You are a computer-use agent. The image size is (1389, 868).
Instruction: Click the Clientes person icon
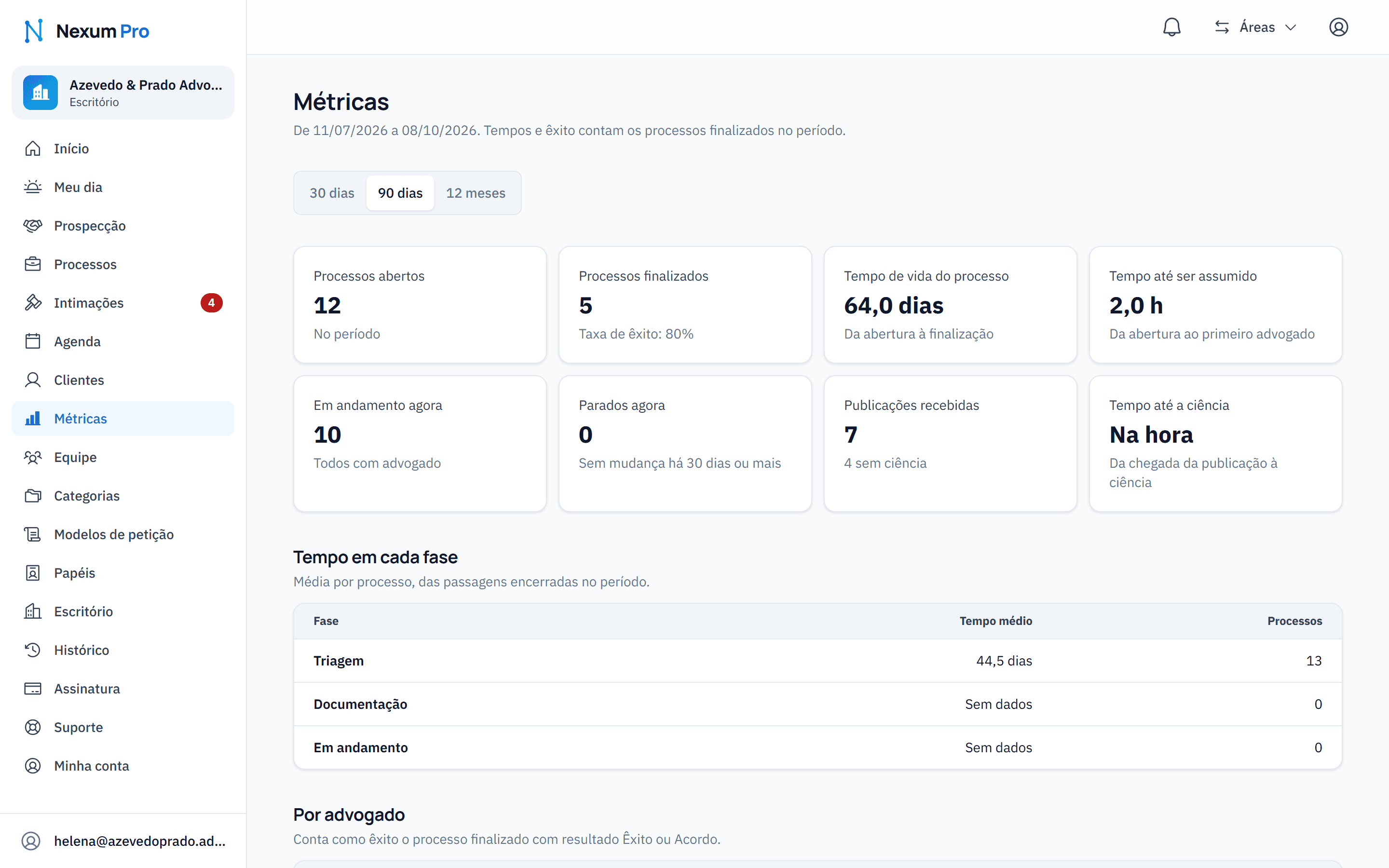pyautogui.click(x=33, y=380)
